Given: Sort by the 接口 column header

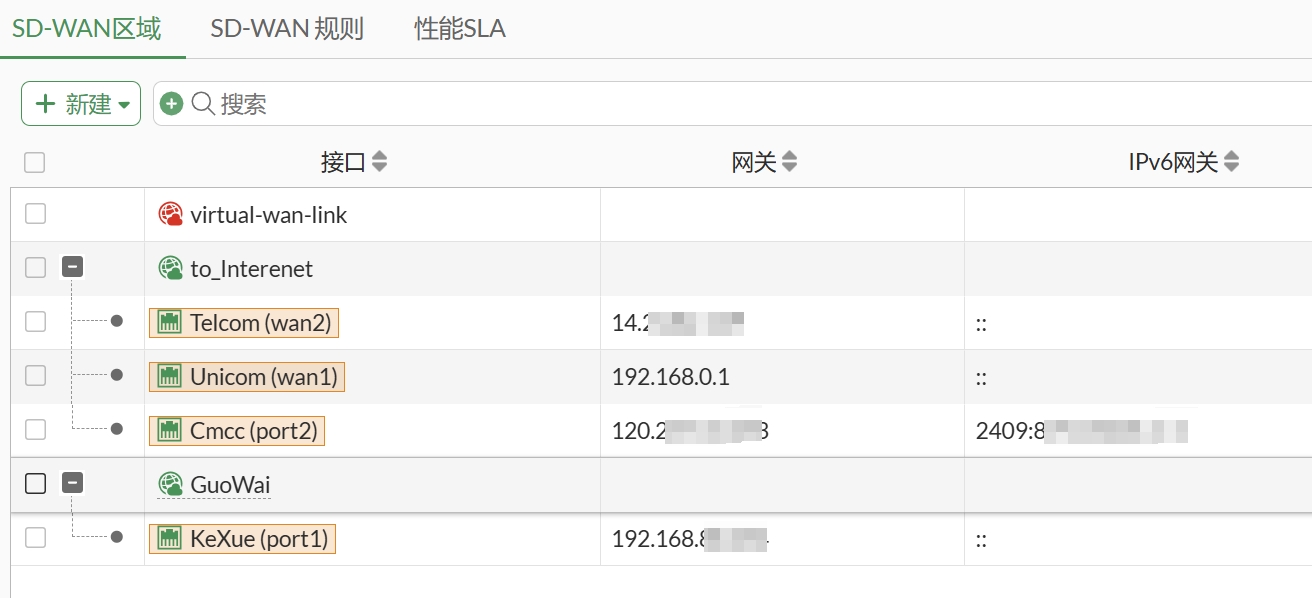Looking at the screenshot, I should 354,162.
